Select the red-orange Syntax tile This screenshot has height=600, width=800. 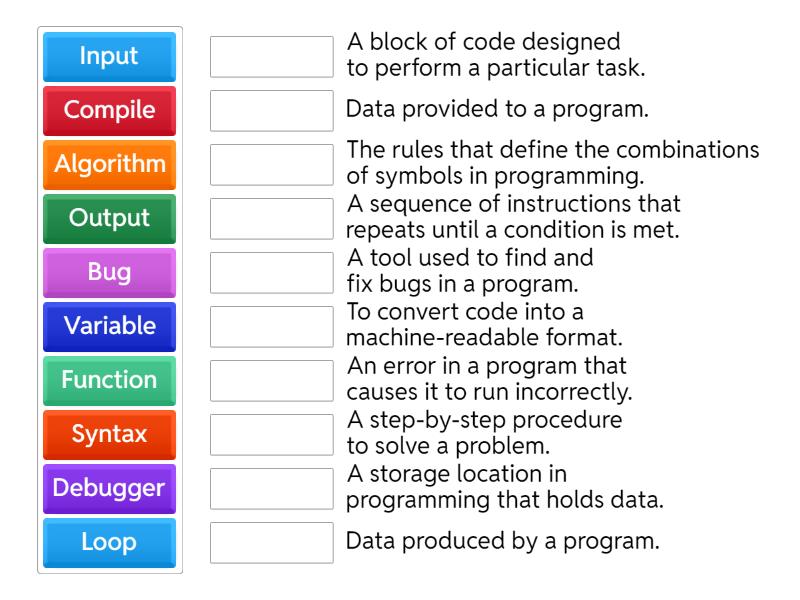coord(109,434)
